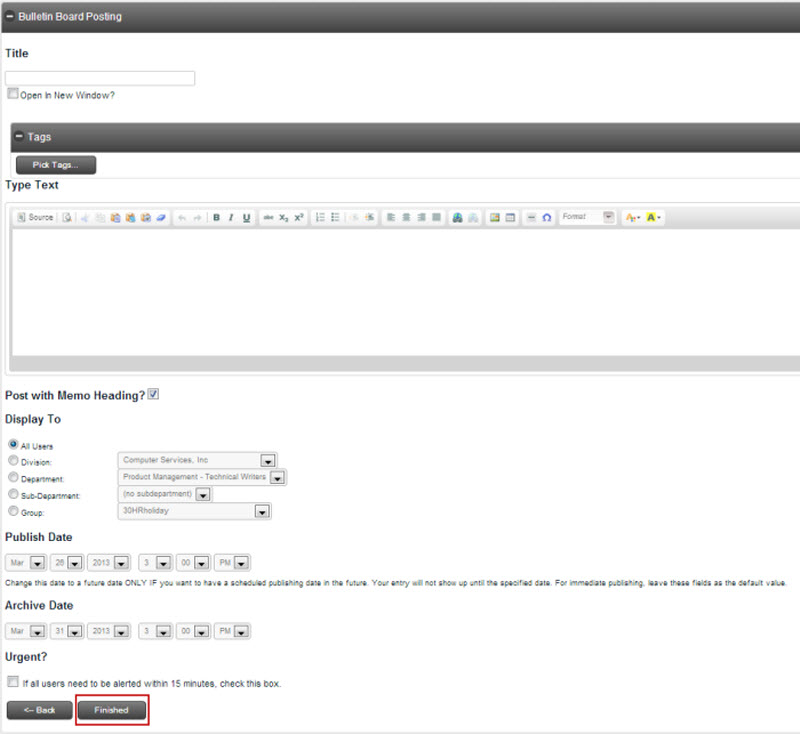Expand the Division dropdown list

pos(267,461)
